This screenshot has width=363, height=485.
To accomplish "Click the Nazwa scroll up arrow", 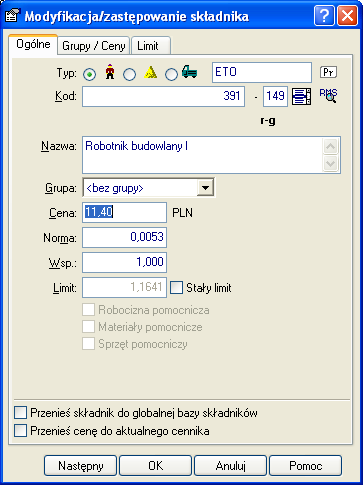I will pos(330,146).
